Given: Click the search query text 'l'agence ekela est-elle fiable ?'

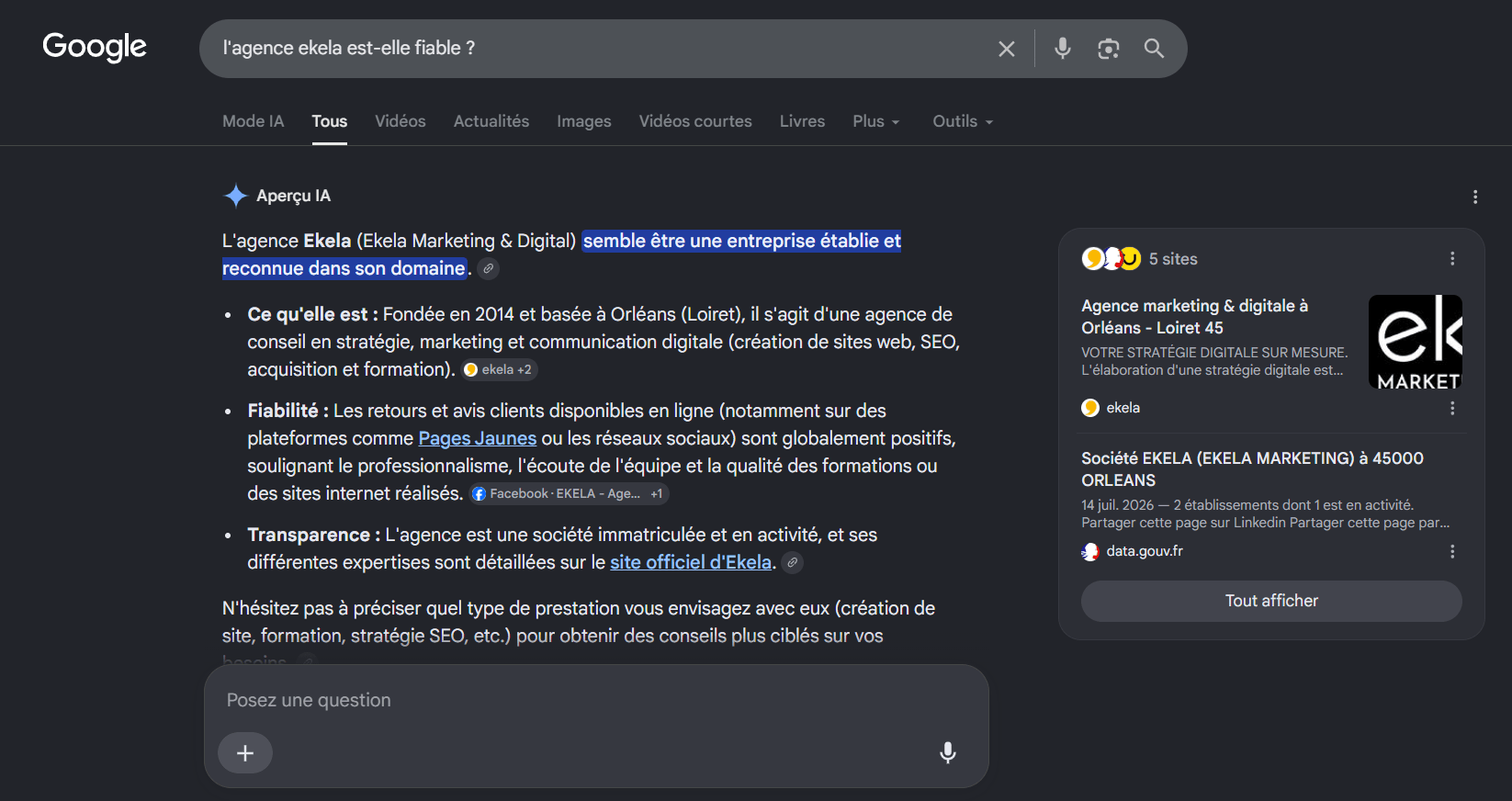Looking at the screenshot, I should coord(349,48).
